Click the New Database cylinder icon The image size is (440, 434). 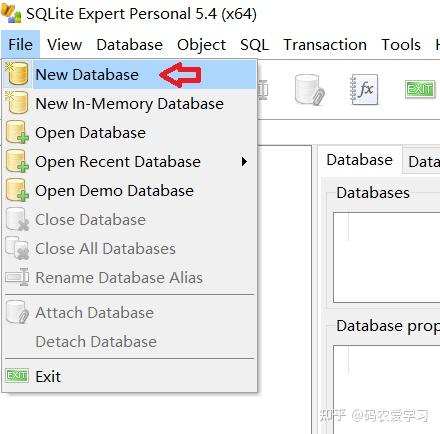coord(17,74)
